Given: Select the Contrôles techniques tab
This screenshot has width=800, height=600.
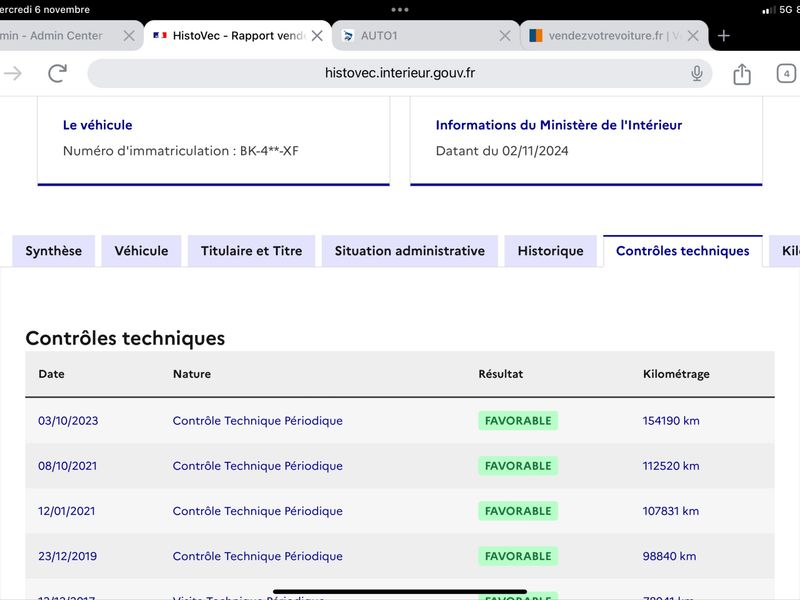Looking at the screenshot, I should tap(683, 251).
